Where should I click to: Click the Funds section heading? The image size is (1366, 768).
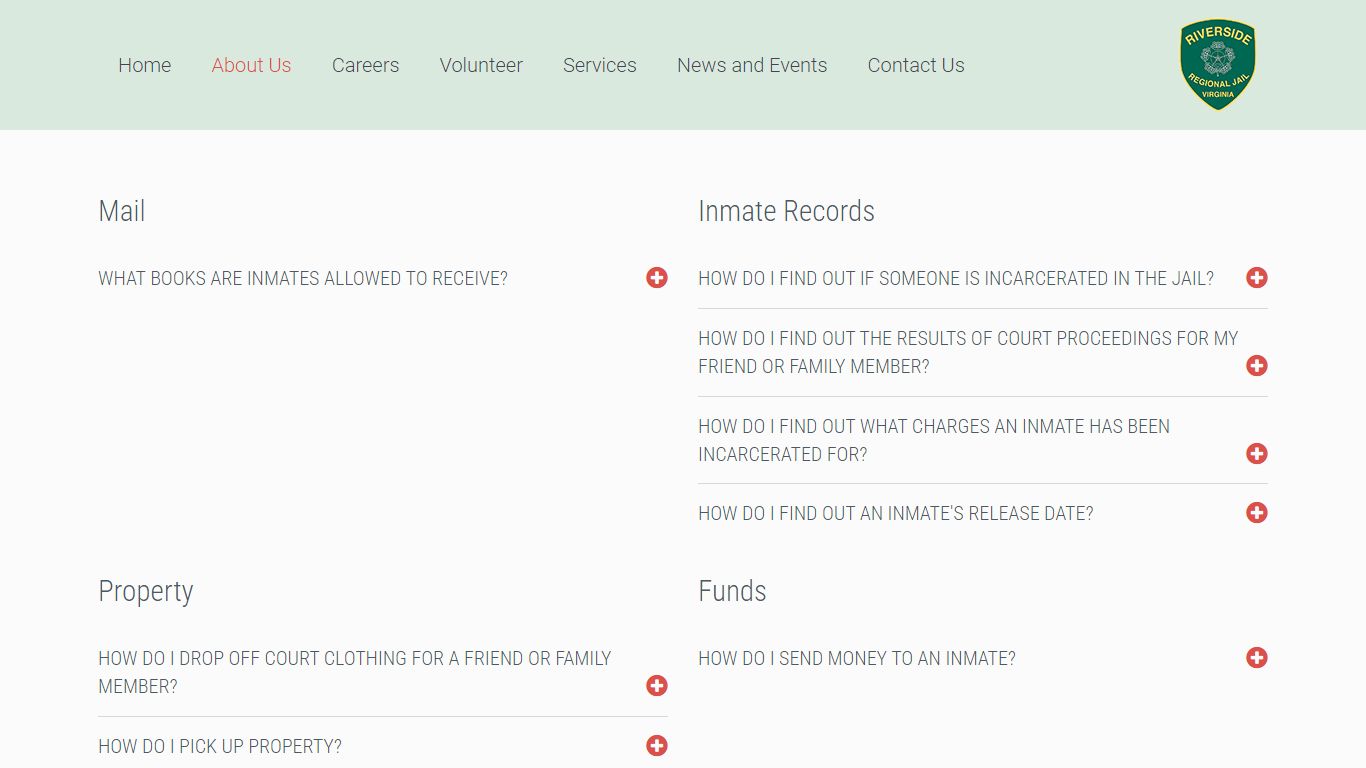732,591
